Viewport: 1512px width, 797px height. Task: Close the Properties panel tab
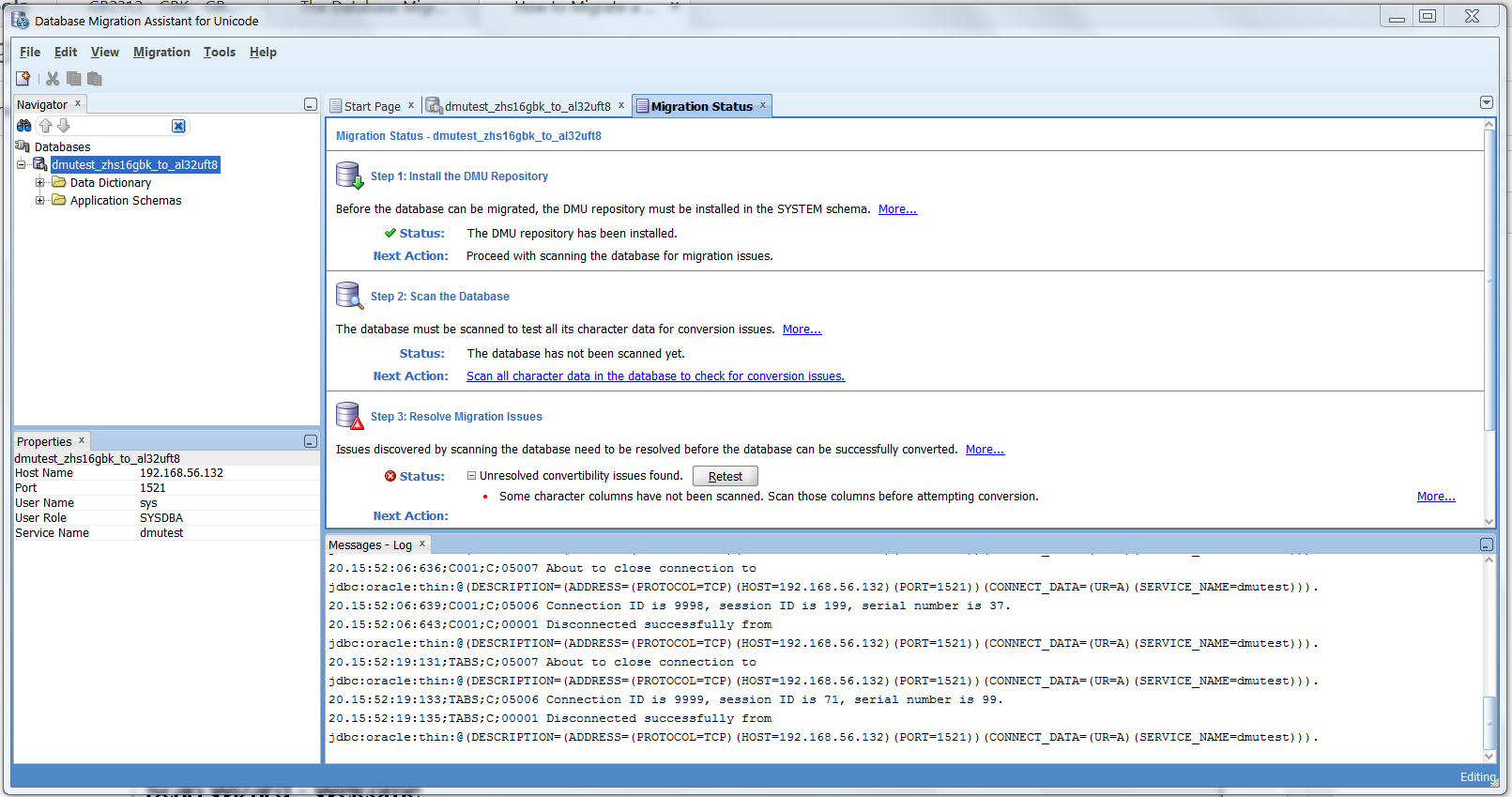(x=82, y=440)
